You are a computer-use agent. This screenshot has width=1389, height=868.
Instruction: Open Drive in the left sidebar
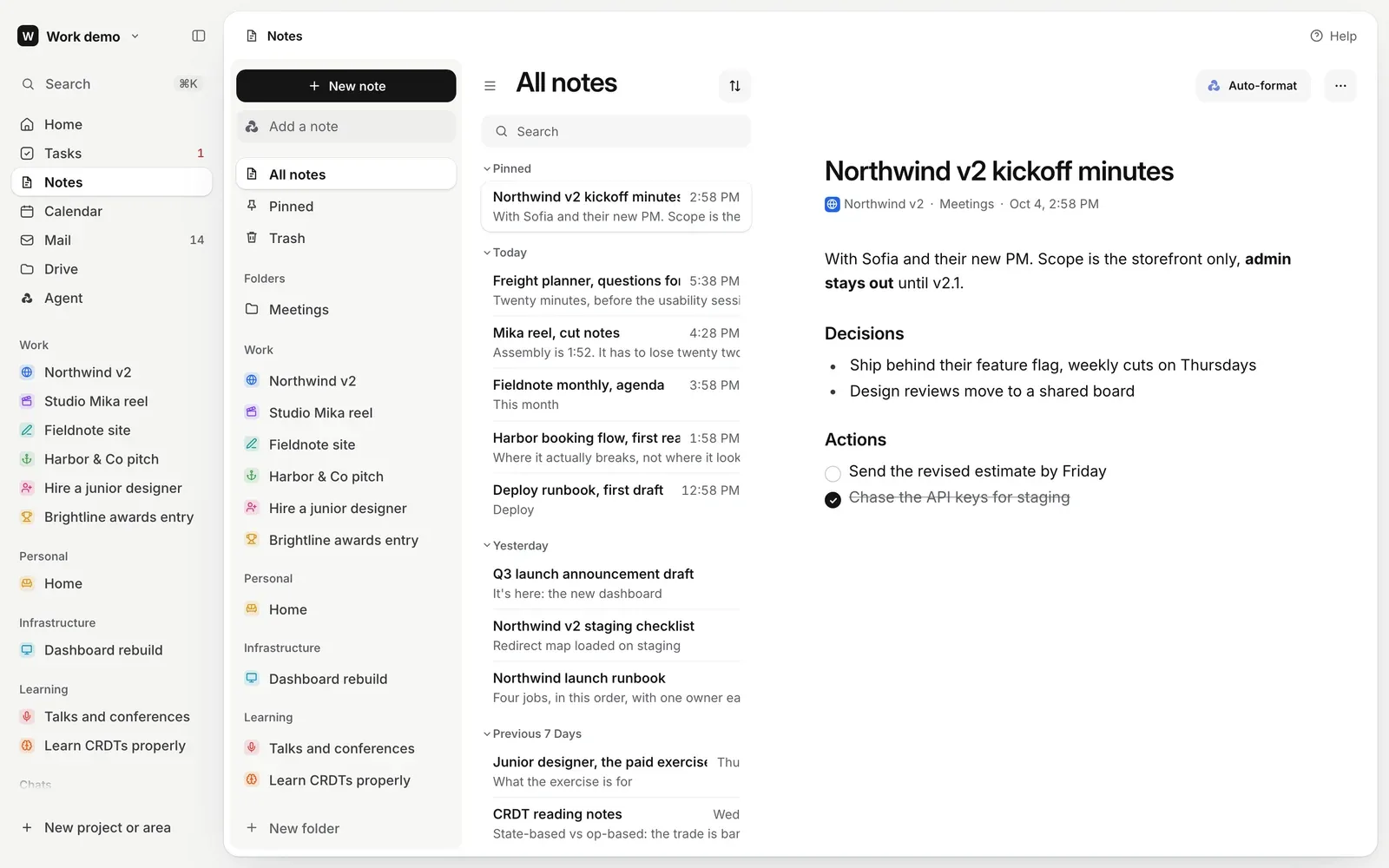pyautogui.click(x=112, y=269)
